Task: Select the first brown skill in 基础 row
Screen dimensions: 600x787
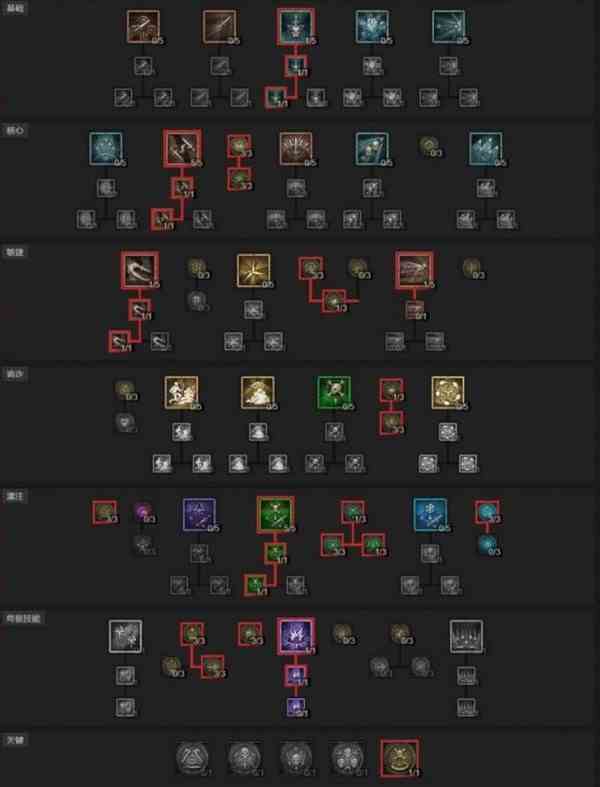Action: pyautogui.click(x=143, y=27)
